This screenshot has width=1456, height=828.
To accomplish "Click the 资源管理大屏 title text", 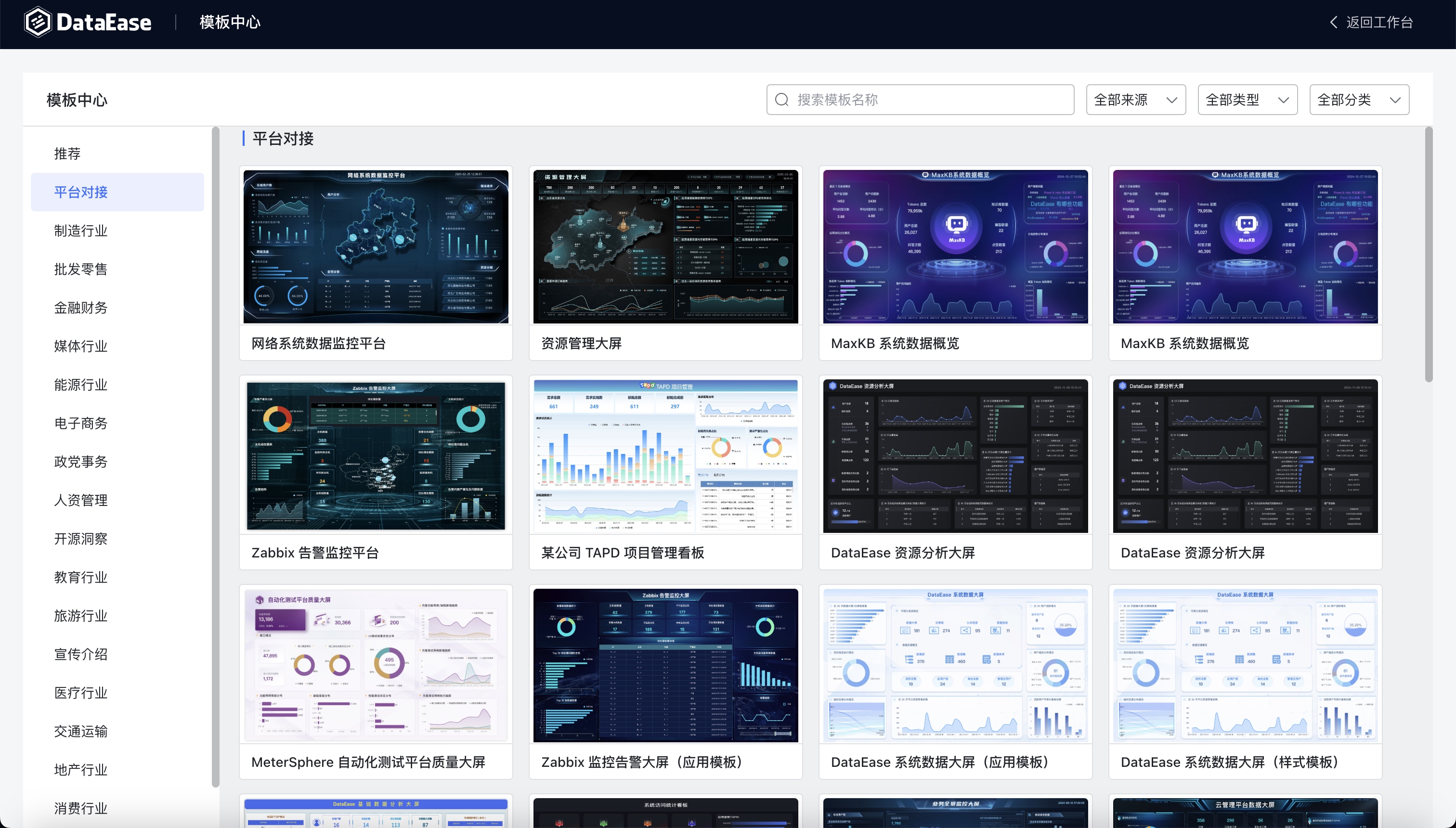I will tap(581, 344).
